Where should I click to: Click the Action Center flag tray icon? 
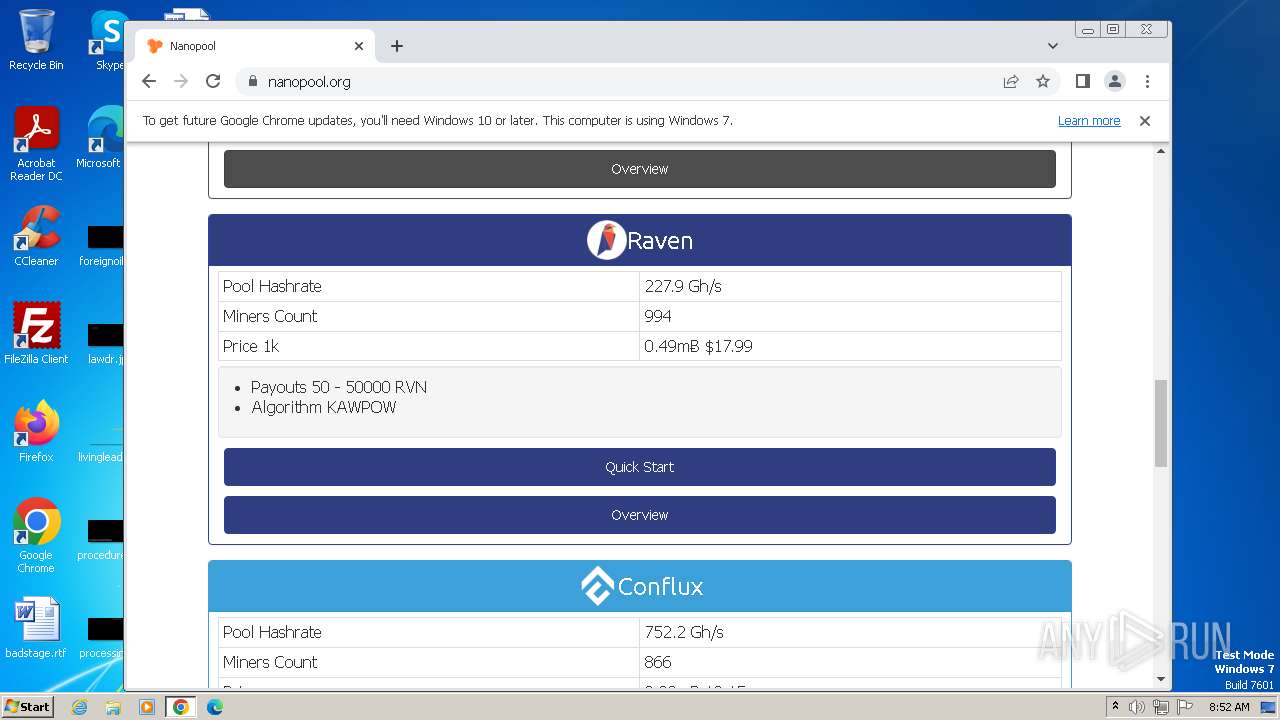[x=1183, y=707]
